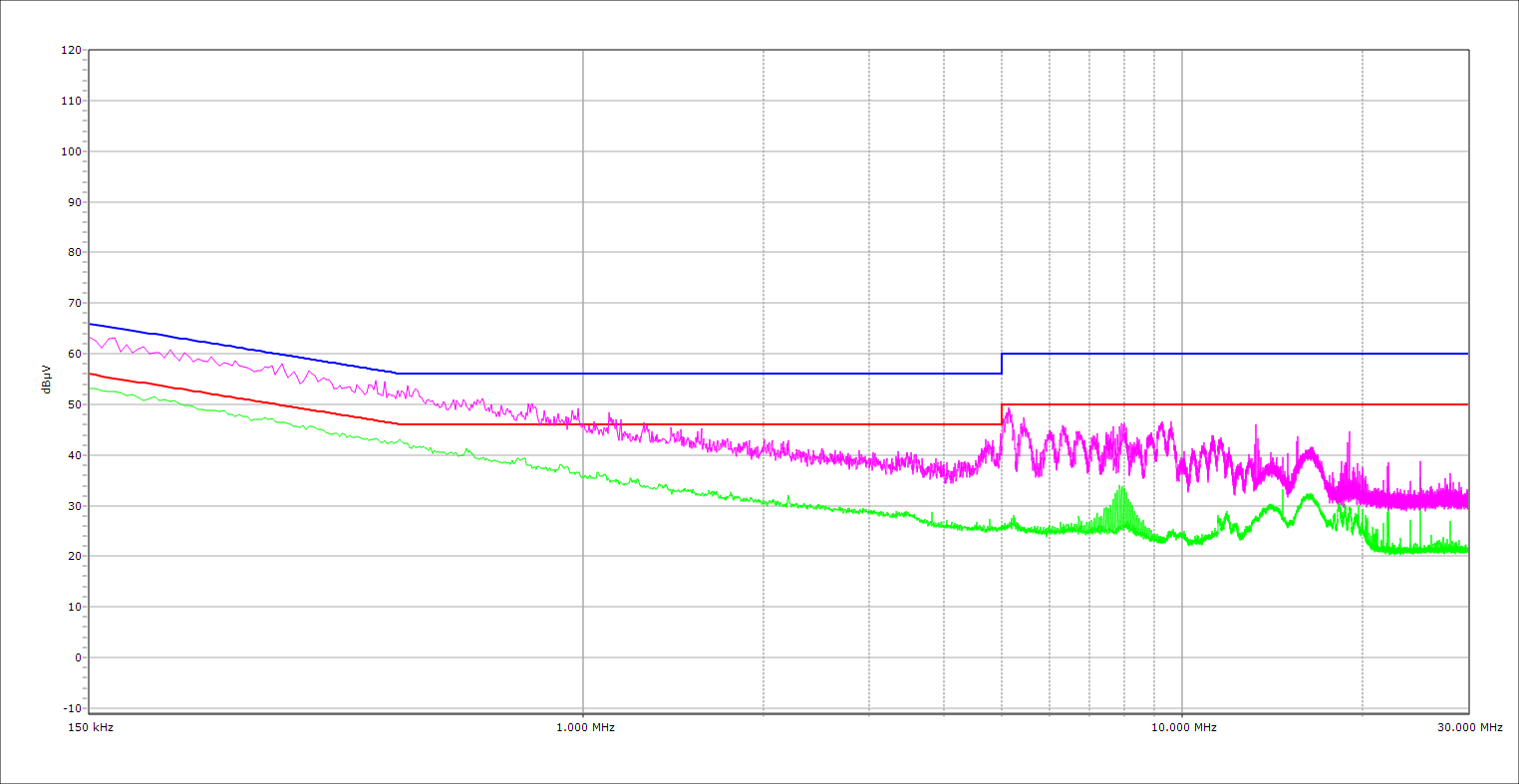Click the red limit line's slope-to-flat corner
Screen dimensions: 1519x784
[x=398, y=424]
